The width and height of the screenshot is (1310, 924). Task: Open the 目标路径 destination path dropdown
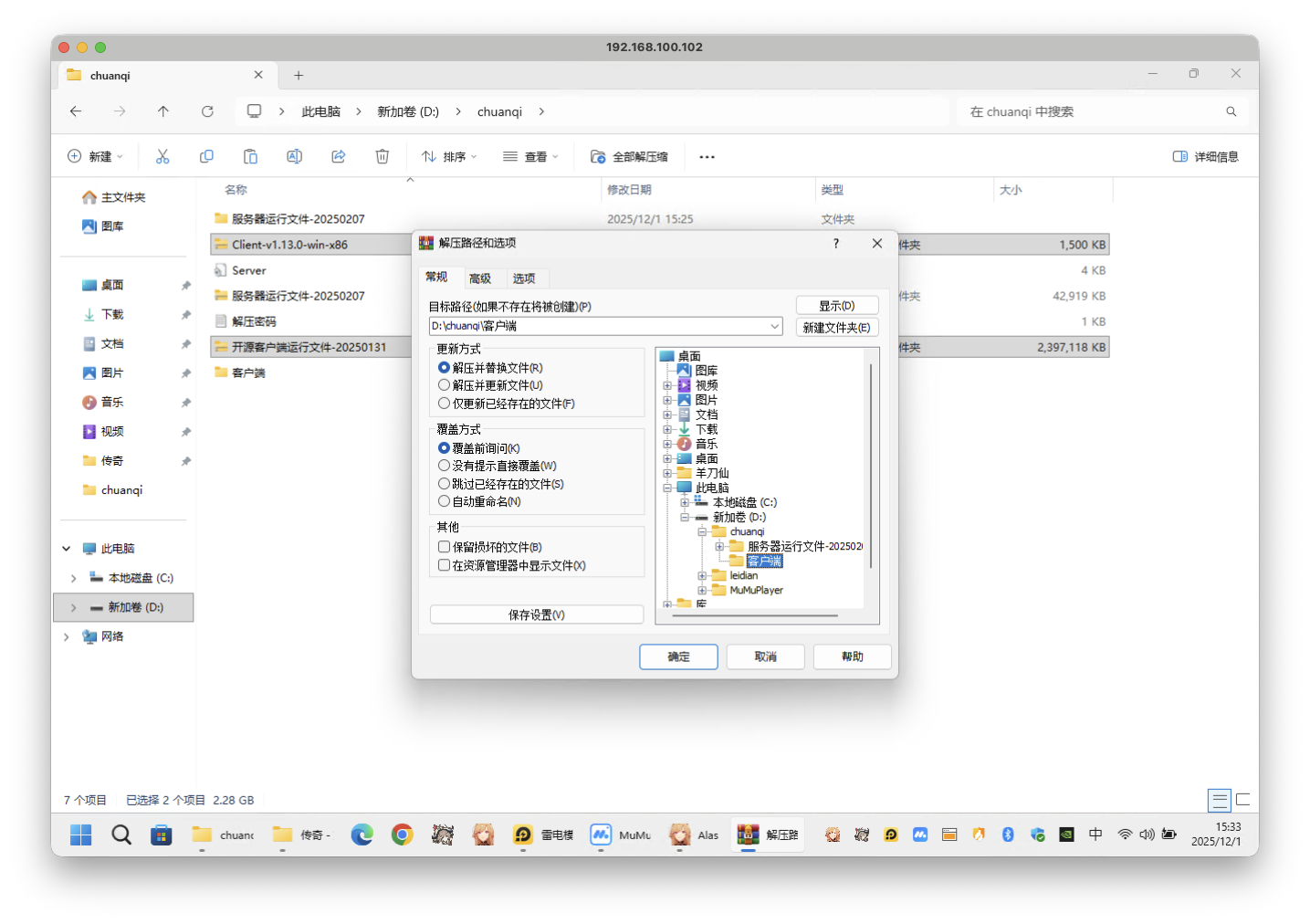[774, 326]
